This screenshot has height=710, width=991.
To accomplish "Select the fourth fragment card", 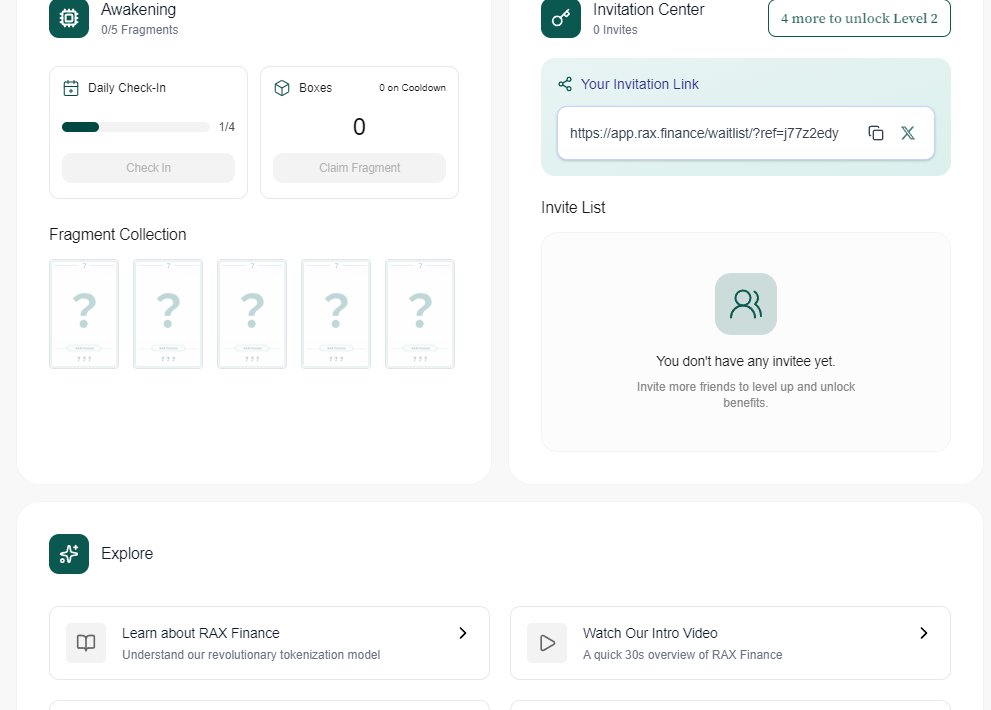I will [x=336, y=314].
